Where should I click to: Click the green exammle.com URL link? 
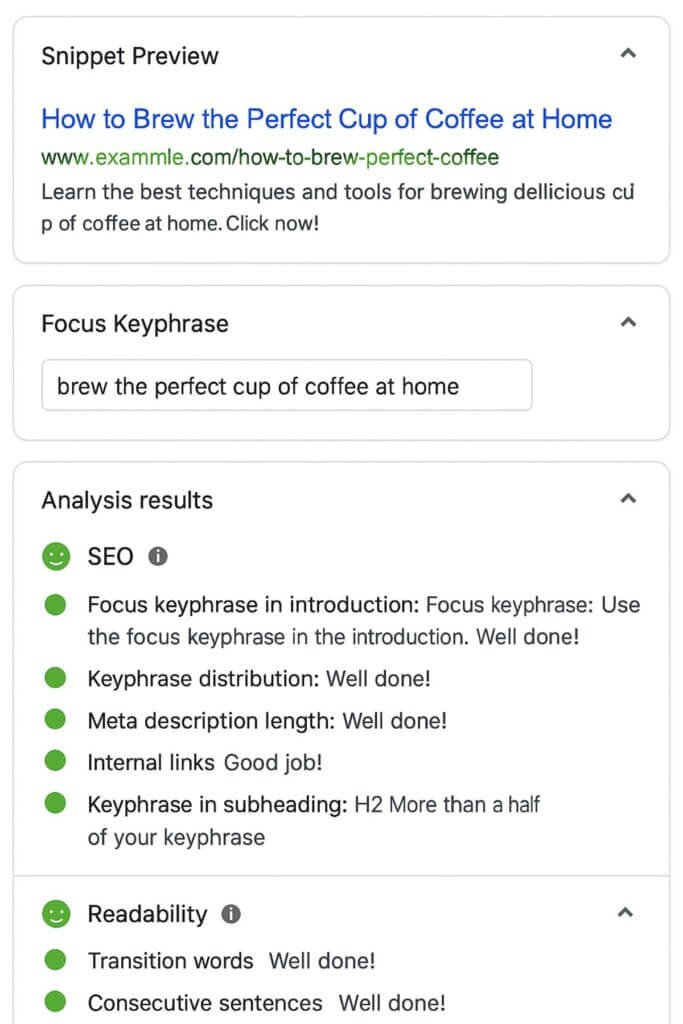tap(268, 158)
